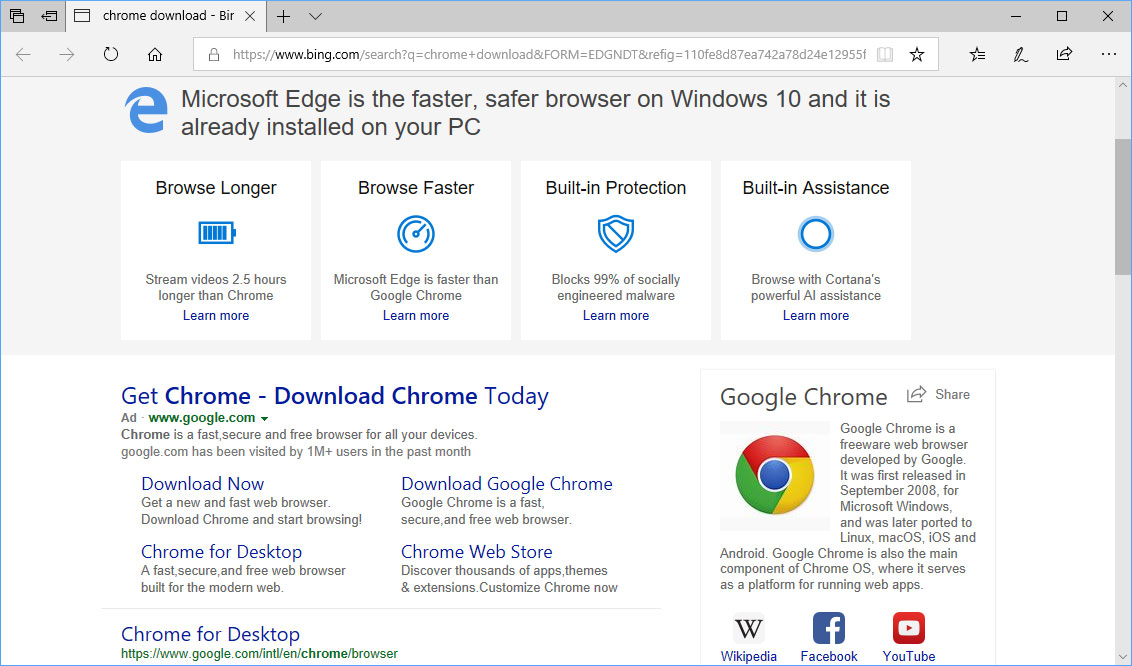The image size is (1132, 666).
Task: Open Learn more under Built-in Assistance
Action: (816, 315)
